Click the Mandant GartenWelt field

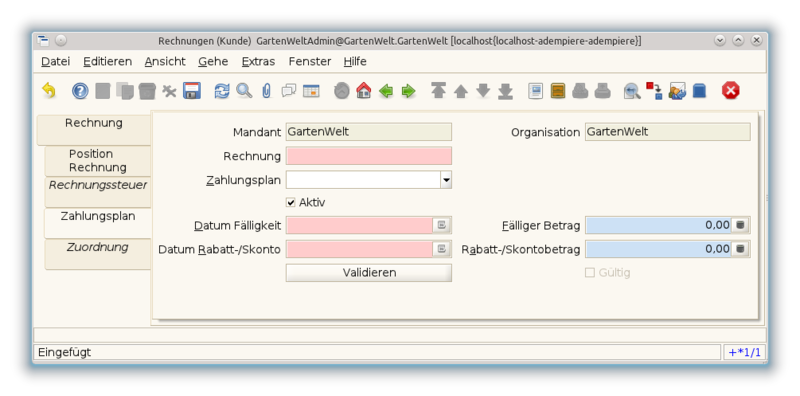point(369,132)
